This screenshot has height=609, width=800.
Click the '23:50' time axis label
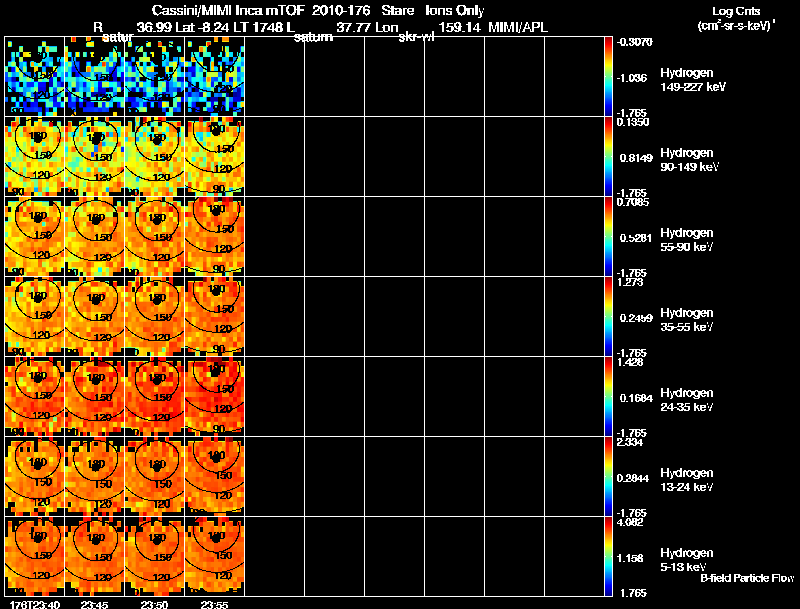[154, 604]
